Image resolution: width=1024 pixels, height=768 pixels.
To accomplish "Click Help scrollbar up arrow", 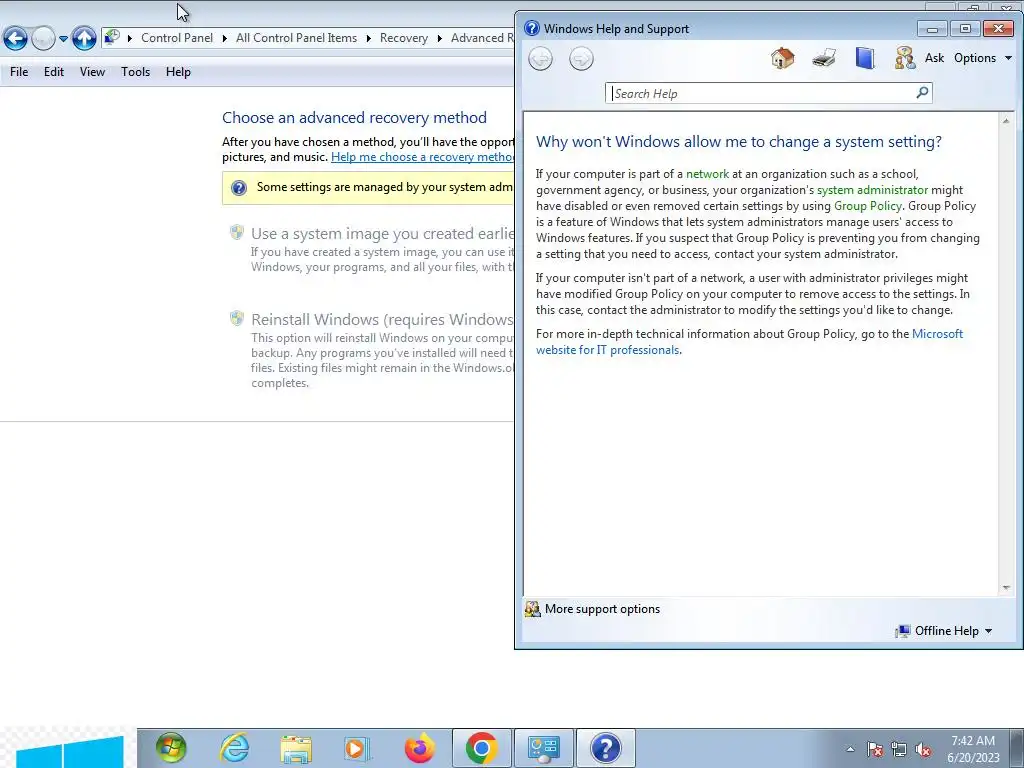I will click(x=1006, y=121).
